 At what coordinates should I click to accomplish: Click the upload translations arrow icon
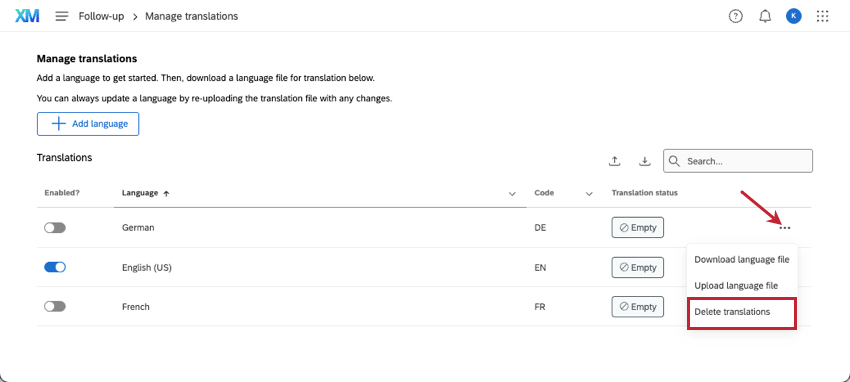pyautogui.click(x=614, y=161)
